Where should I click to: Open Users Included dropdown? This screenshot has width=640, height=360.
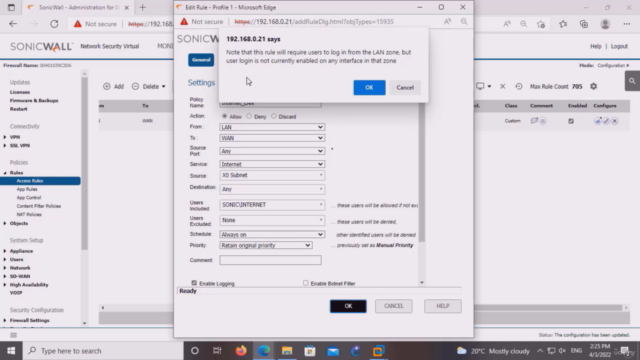pyautogui.click(x=272, y=204)
